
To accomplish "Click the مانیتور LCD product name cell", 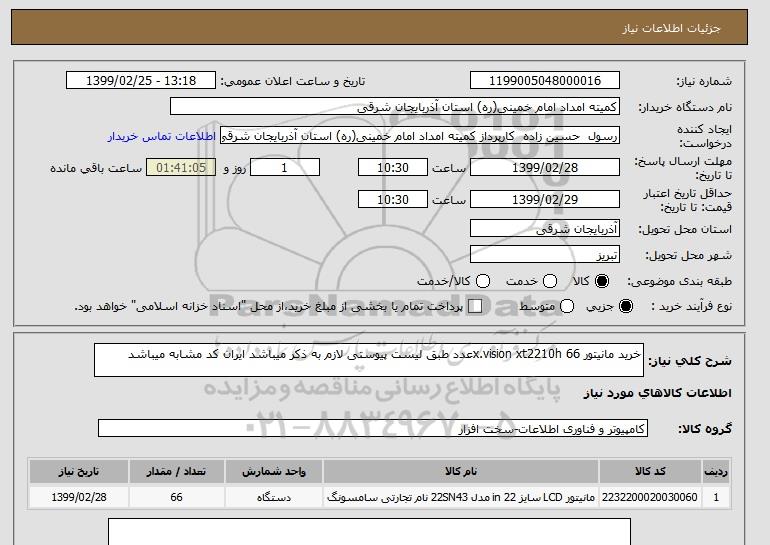I will (x=461, y=497).
